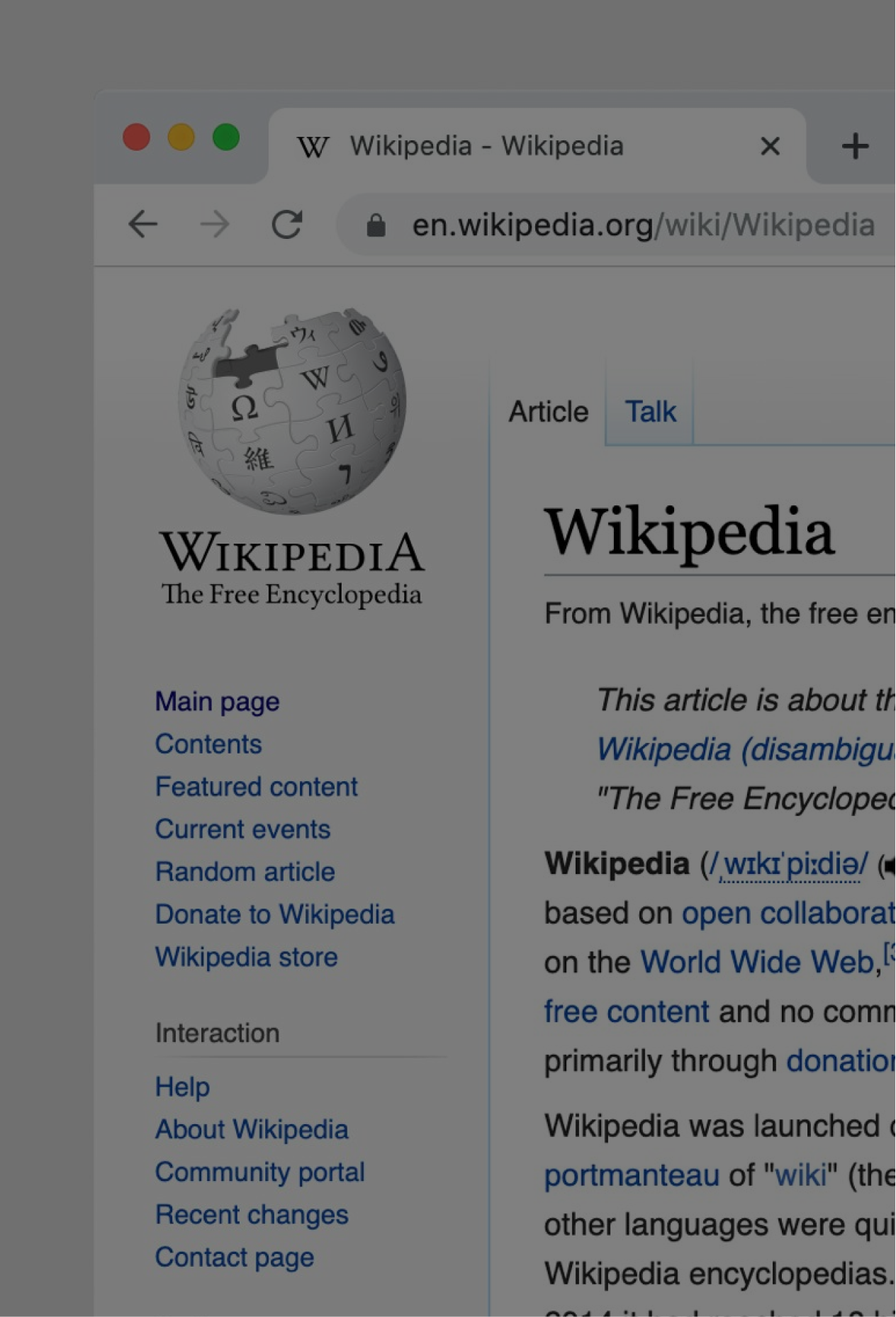Click the Wikipedia W favicon in the tab
Screen dimensions: 896x1317
pos(313,147)
